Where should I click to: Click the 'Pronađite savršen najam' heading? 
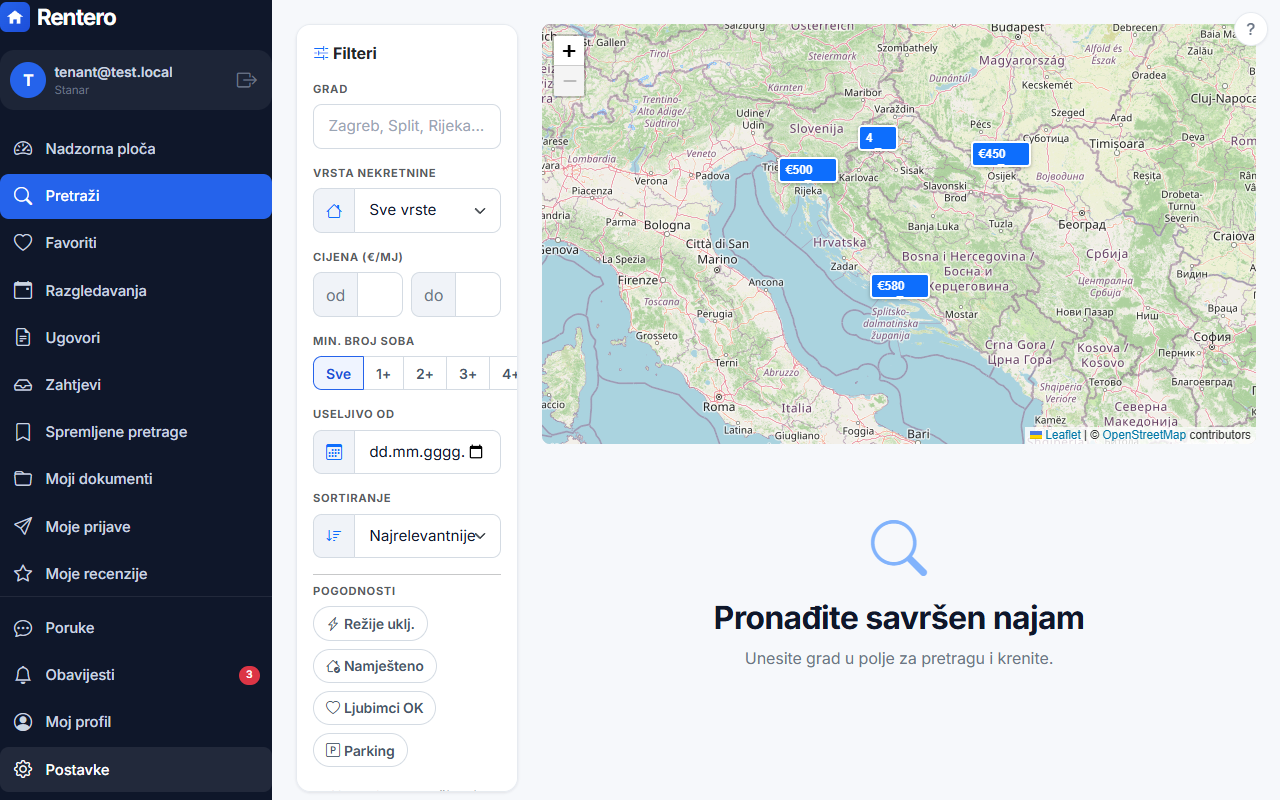(x=899, y=618)
